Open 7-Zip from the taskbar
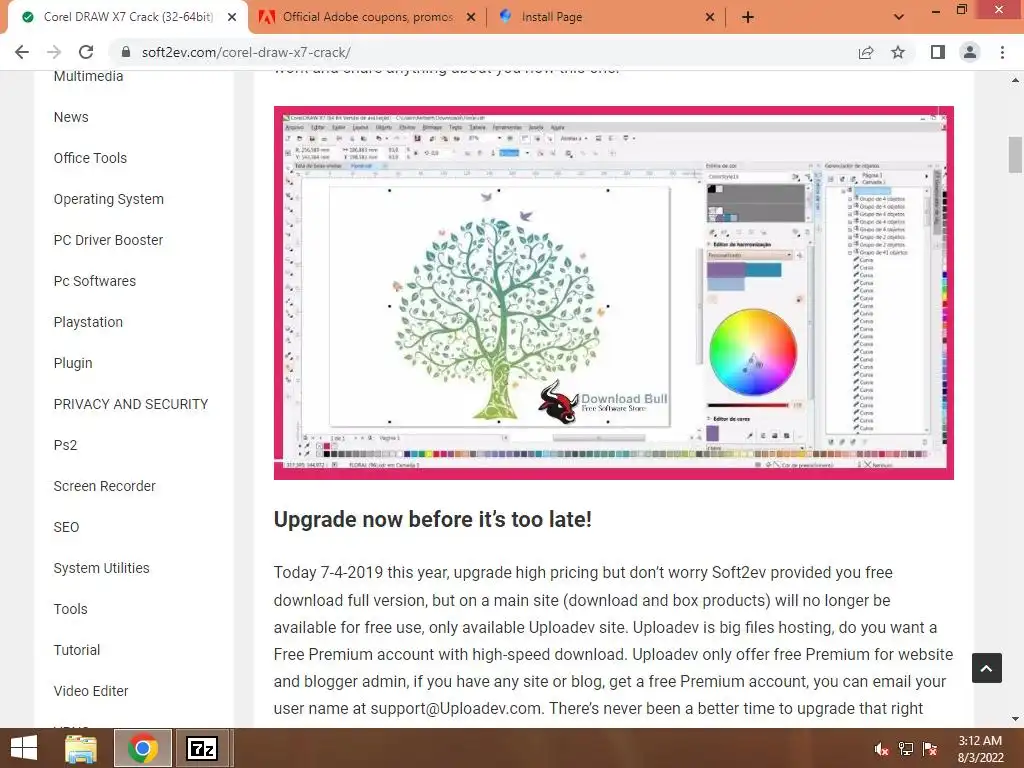The image size is (1024, 768). click(202, 748)
